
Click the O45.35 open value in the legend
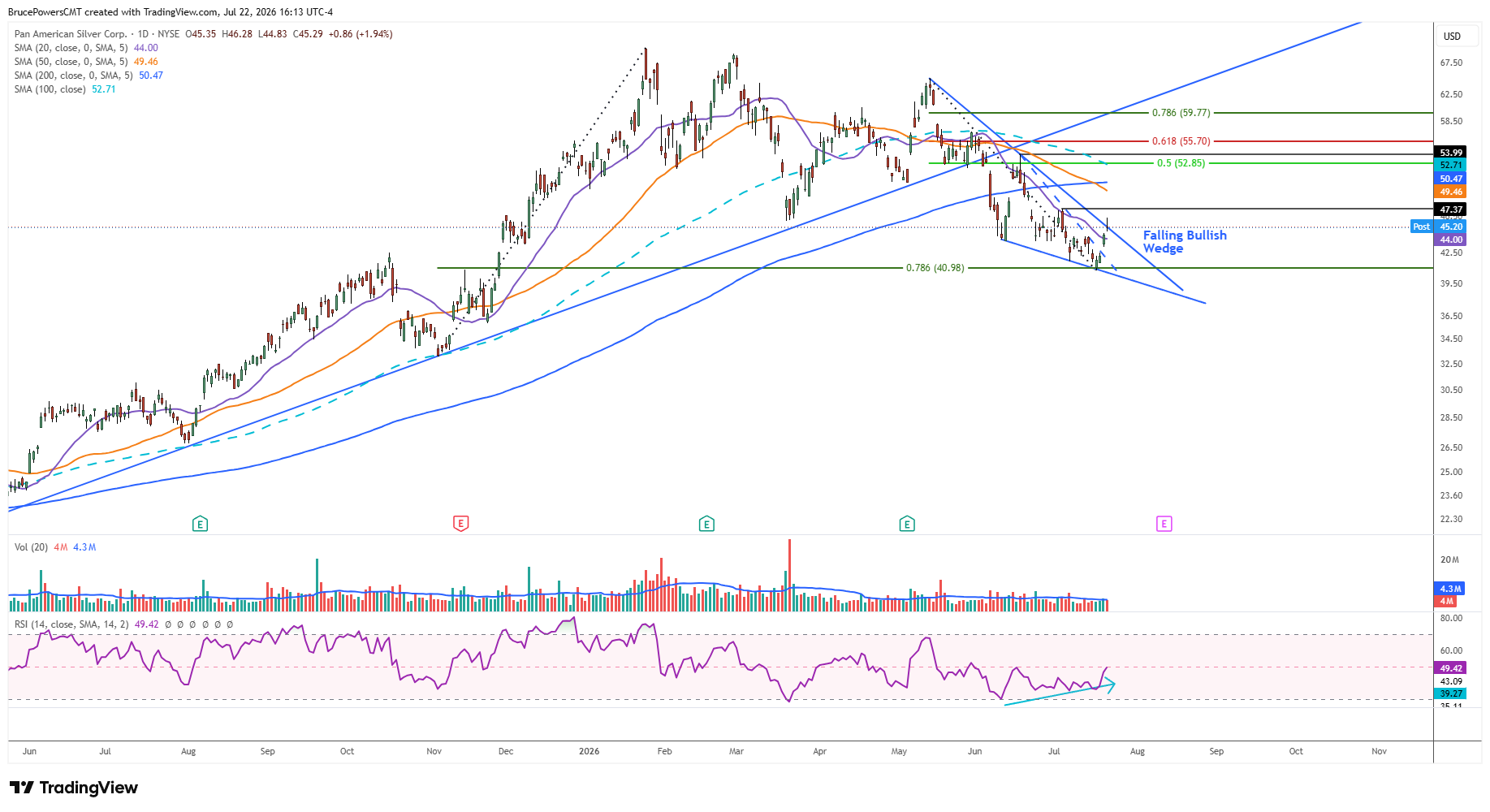[201, 34]
